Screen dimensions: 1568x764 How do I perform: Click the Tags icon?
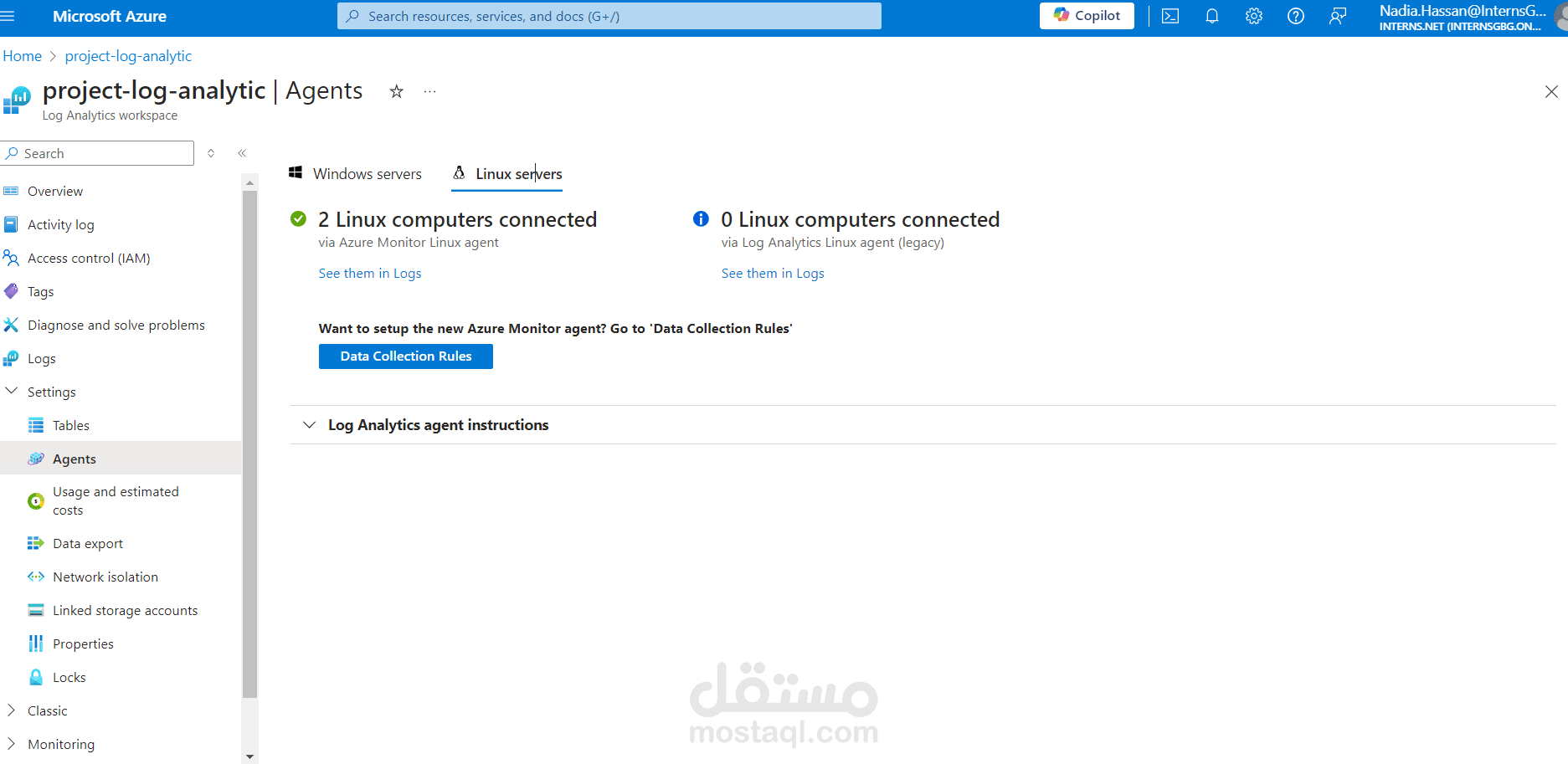11,291
